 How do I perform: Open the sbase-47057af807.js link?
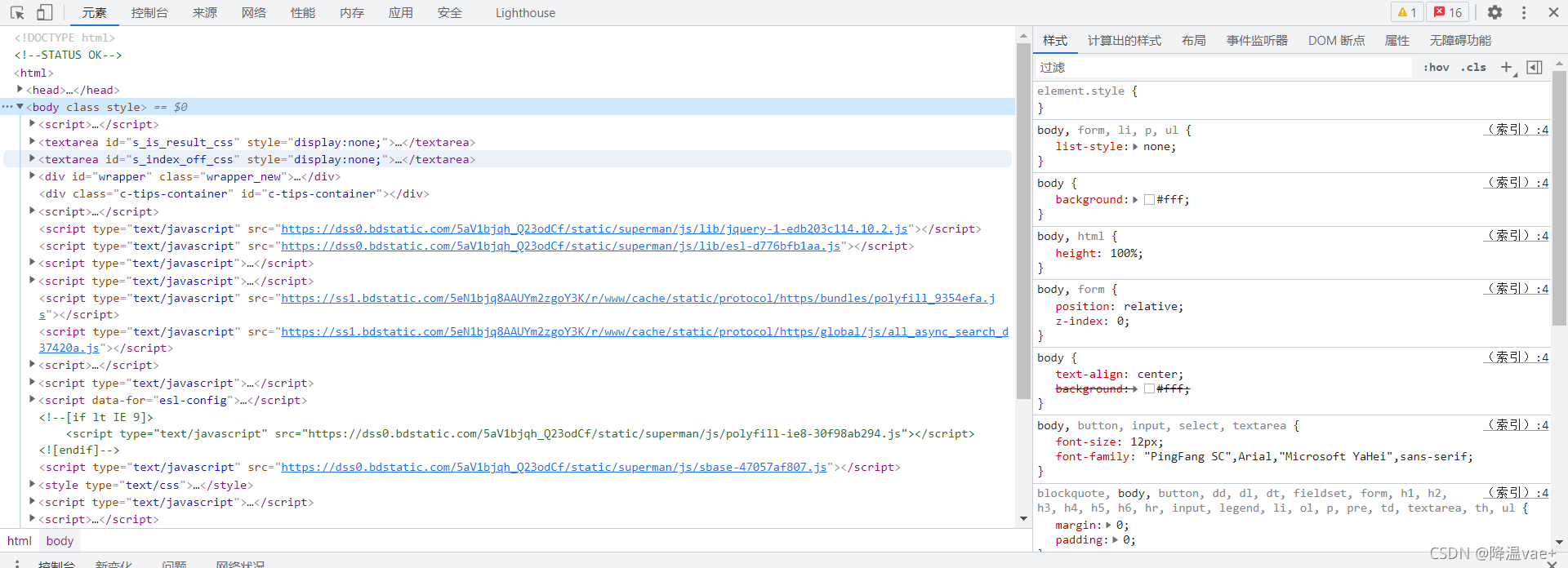point(554,468)
